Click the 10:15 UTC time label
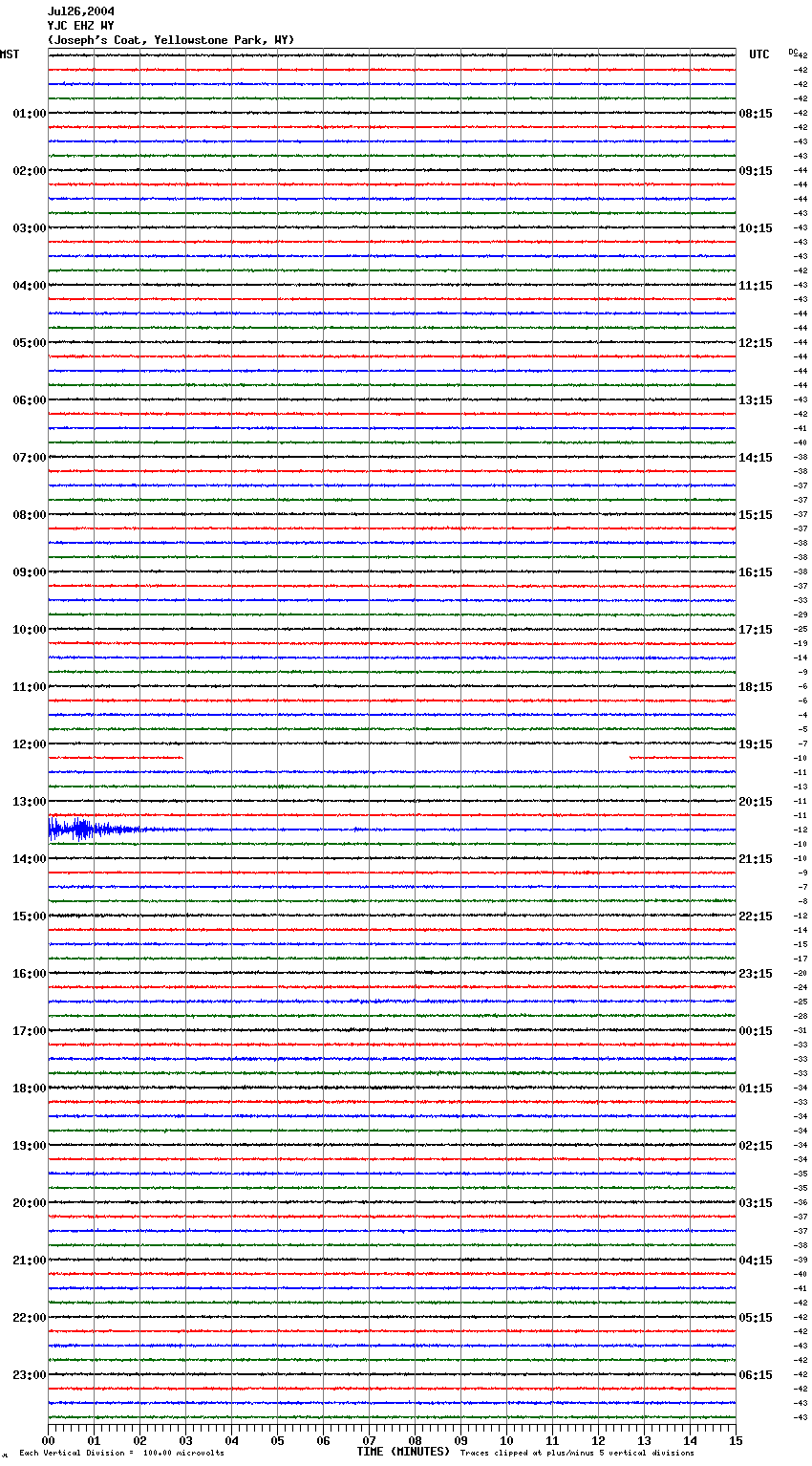The height and width of the screenshot is (1466, 812). 756,228
